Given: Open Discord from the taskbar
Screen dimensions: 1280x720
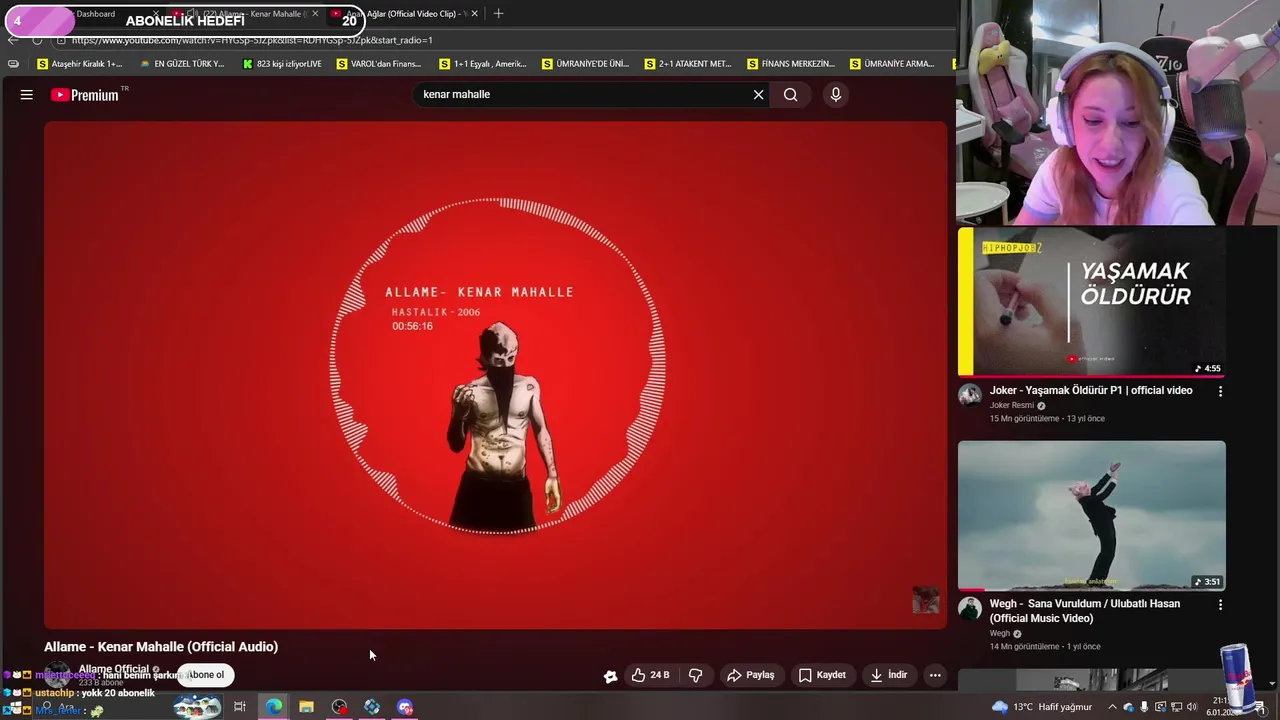Looking at the screenshot, I should 405,707.
